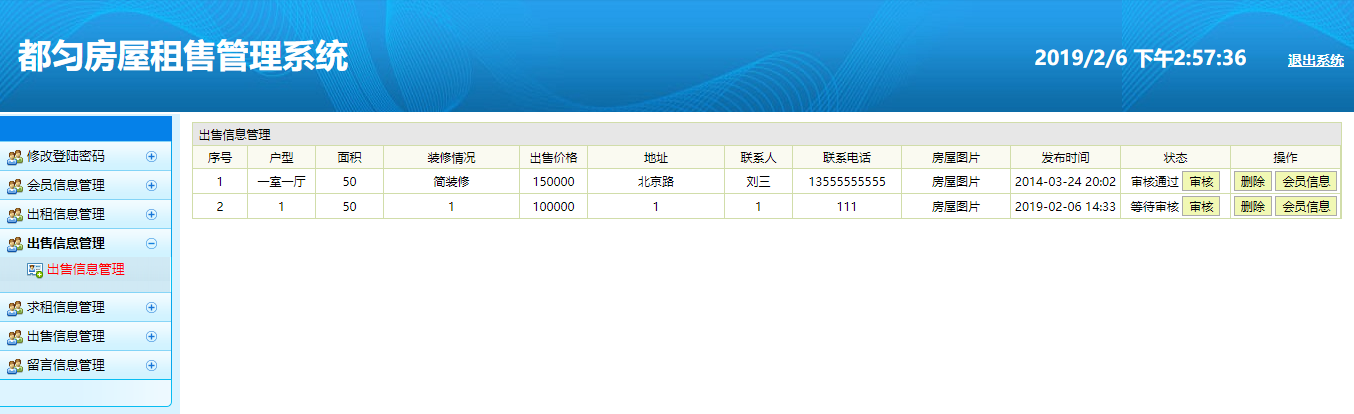
Task: Click the 联系人 column header
Action: tap(758, 158)
